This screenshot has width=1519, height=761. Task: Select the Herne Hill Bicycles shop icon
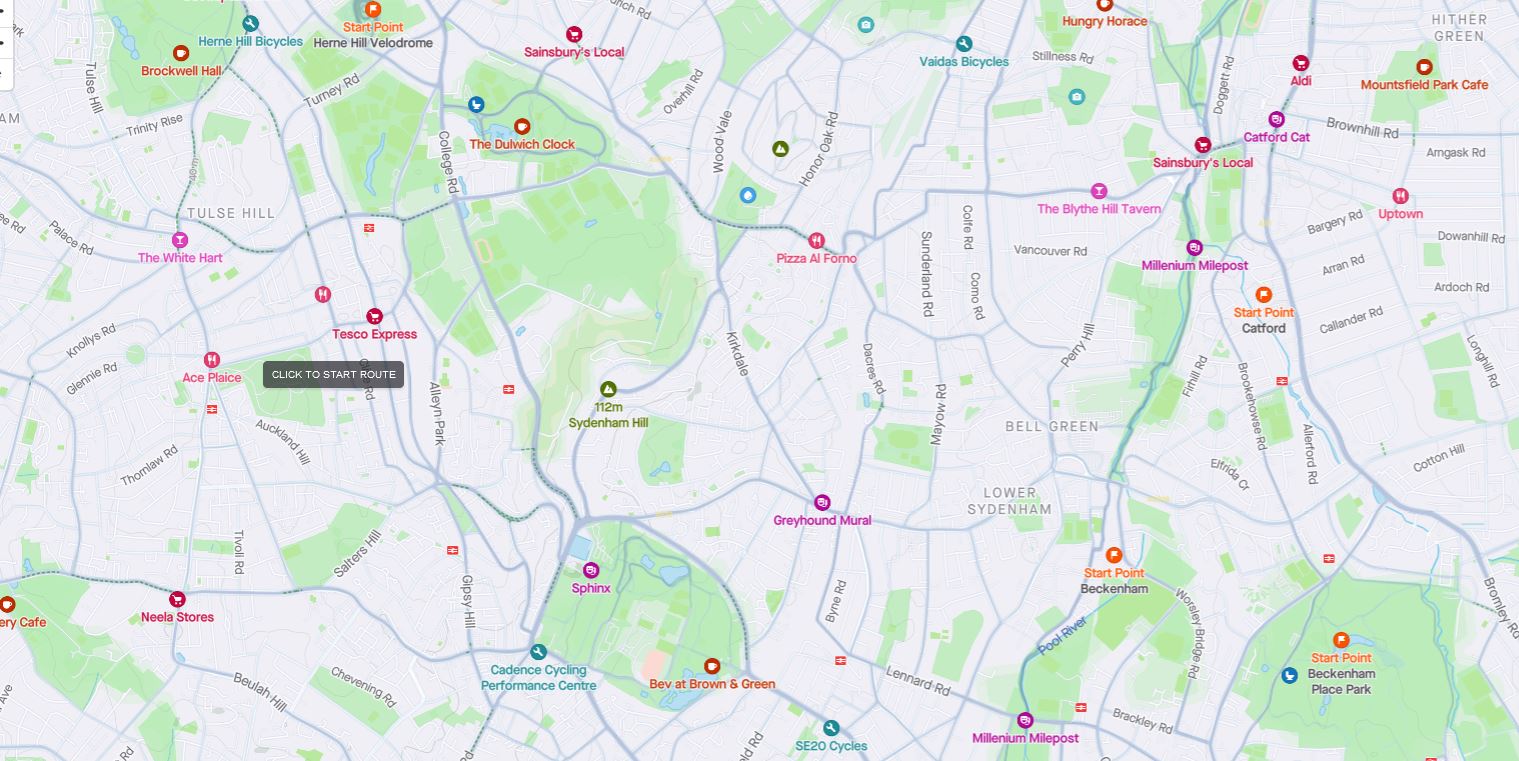[x=251, y=23]
